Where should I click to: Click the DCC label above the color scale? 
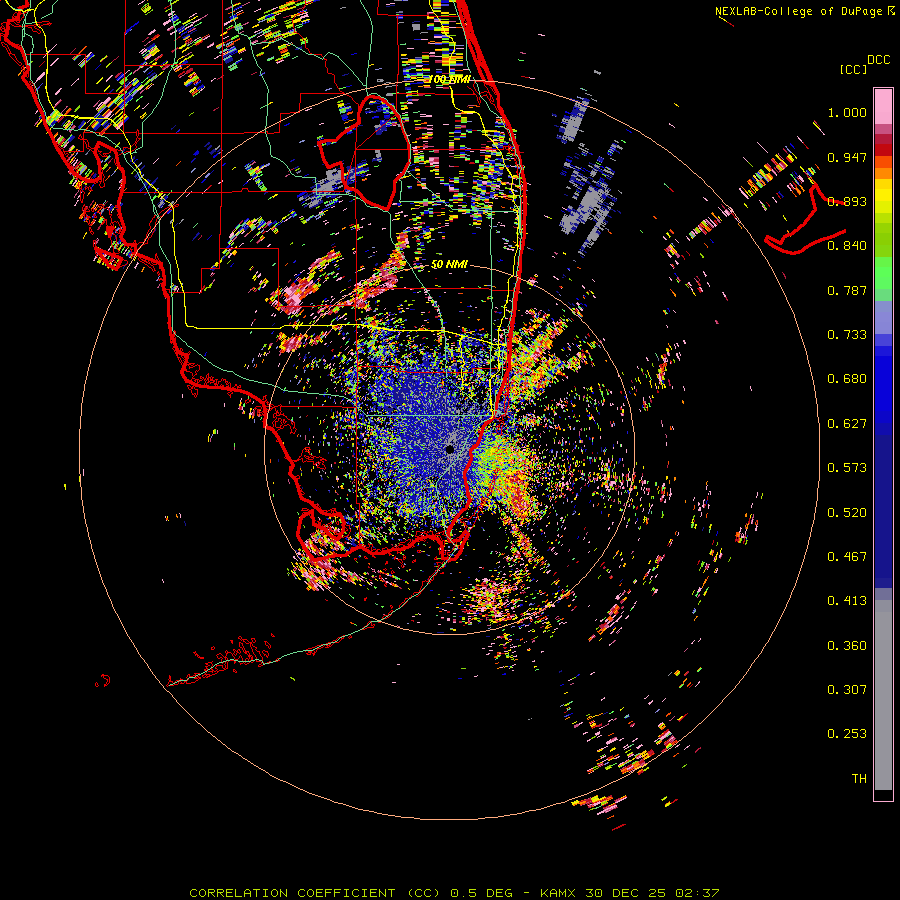point(878,60)
